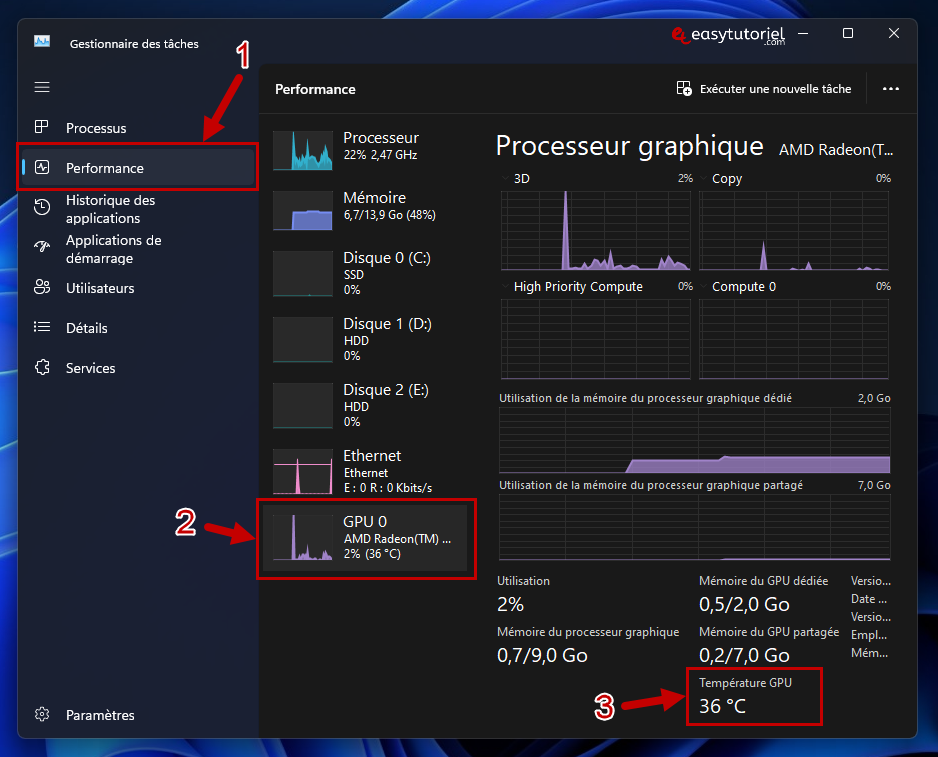Click the dedicated GPU memory graph

695,440
